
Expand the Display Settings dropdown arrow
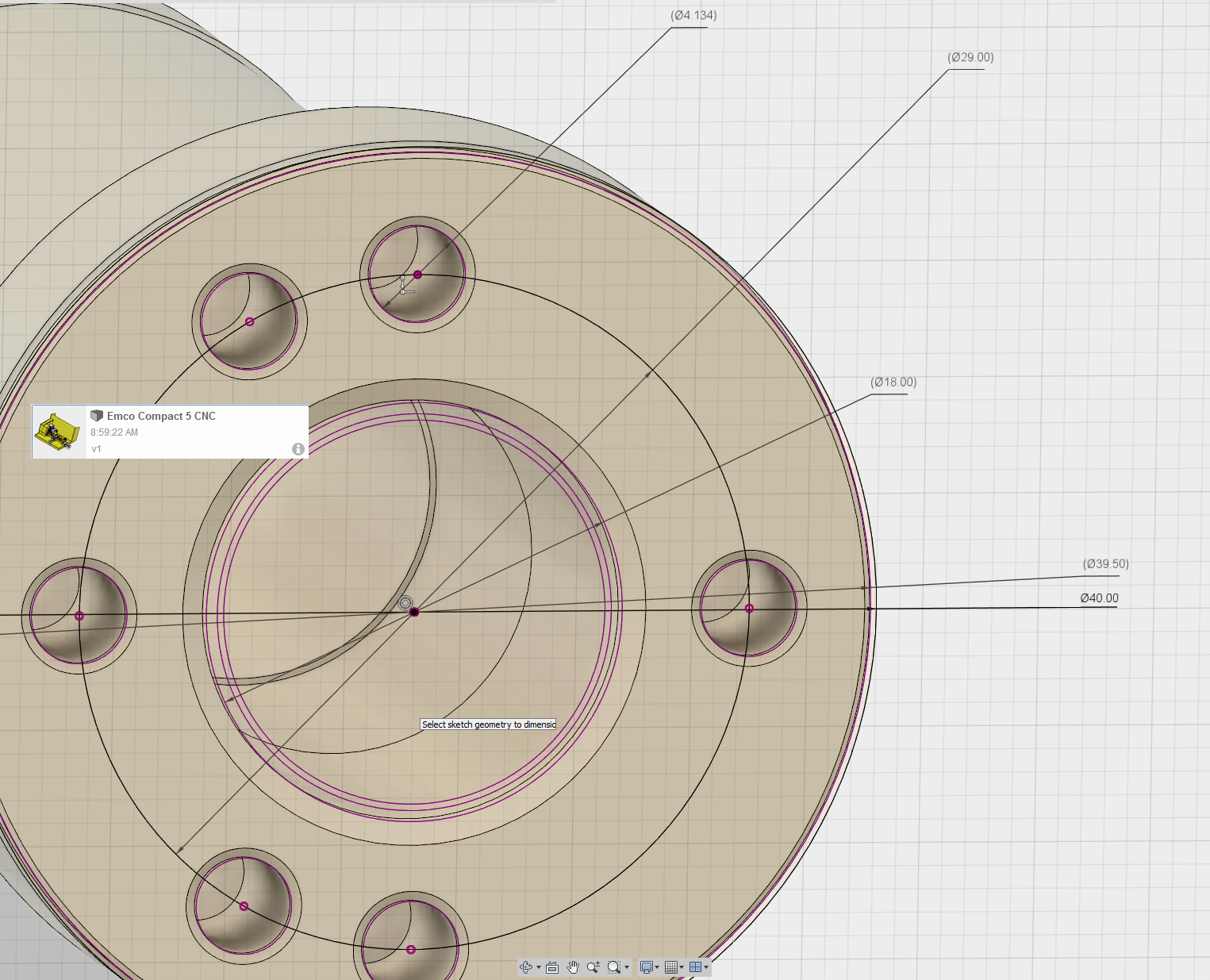pos(657,967)
